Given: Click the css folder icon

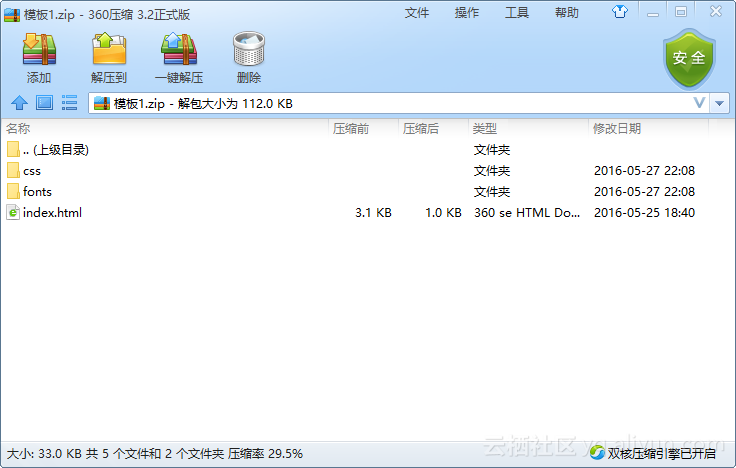Looking at the screenshot, I should [13, 170].
